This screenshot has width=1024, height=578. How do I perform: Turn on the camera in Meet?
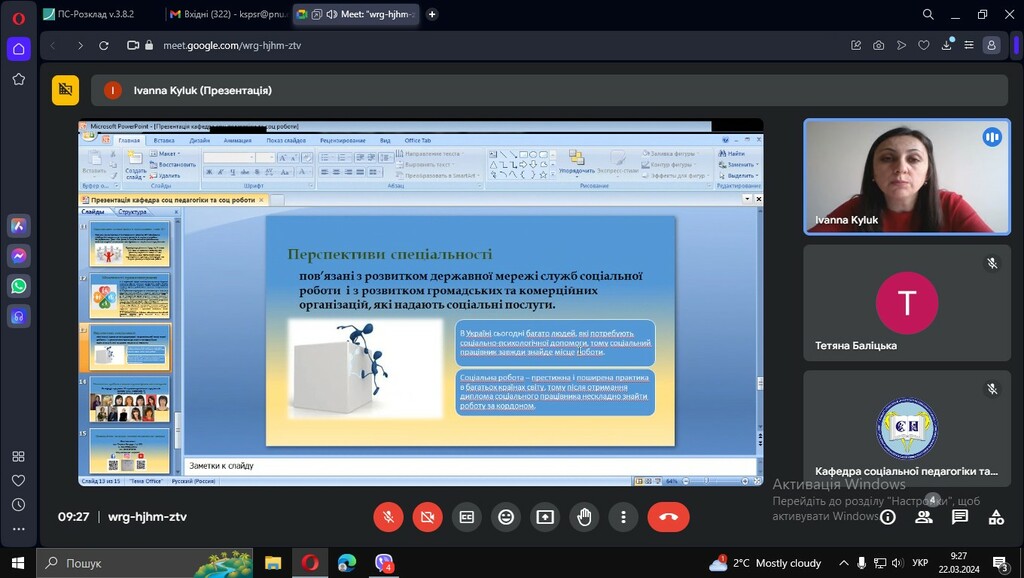427,517
